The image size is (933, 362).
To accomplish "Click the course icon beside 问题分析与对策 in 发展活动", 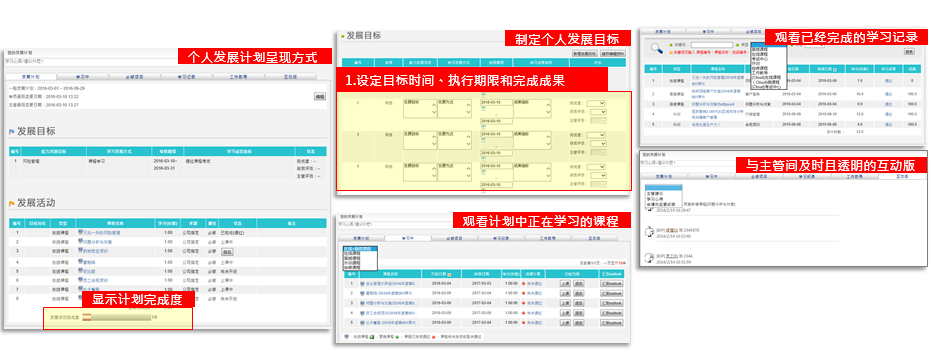I will (80, 242).
